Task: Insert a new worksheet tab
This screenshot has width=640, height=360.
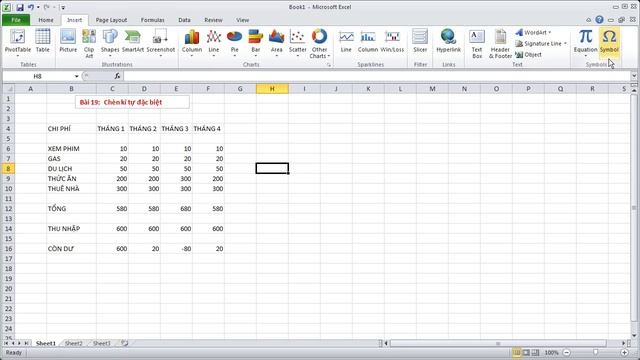Action: pos(125,343)
